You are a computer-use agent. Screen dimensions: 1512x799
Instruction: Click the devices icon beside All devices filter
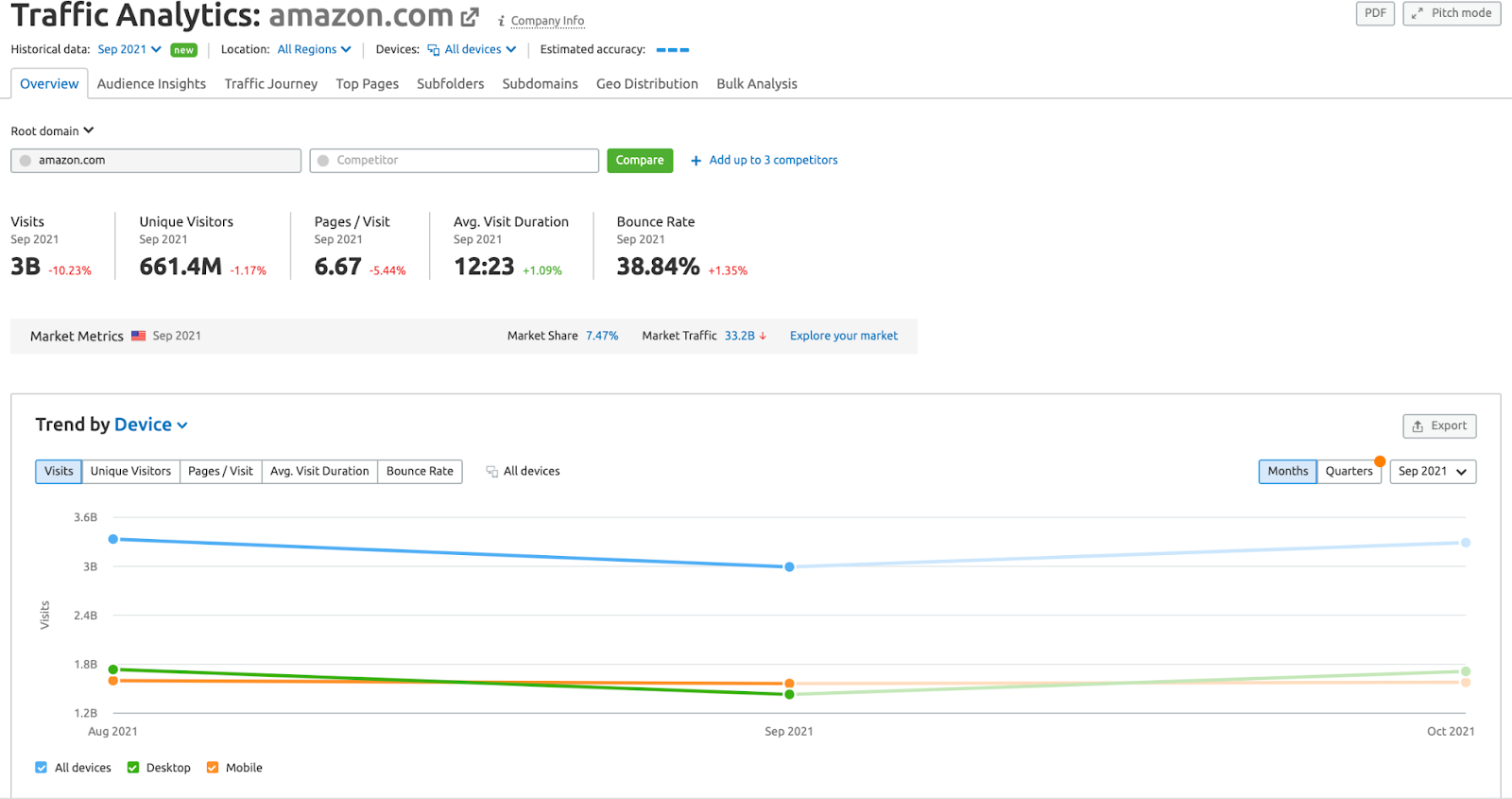click(x=434, y=50)
